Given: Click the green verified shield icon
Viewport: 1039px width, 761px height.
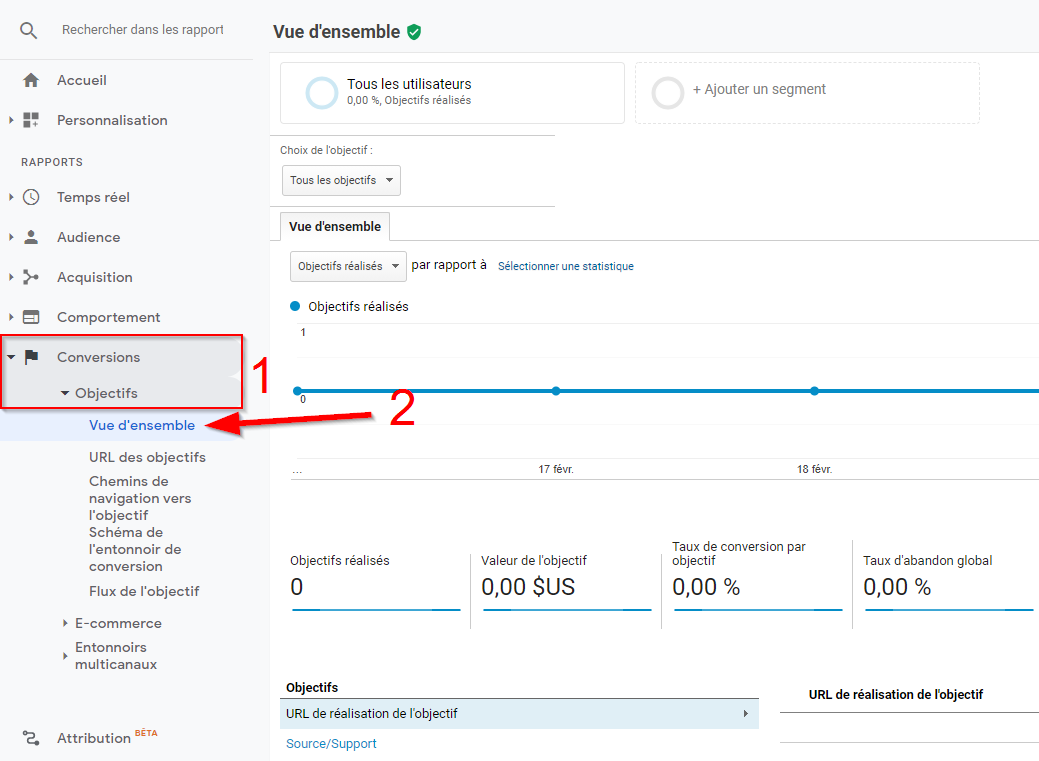Looking at the screenshot, I should click(414, 32).
